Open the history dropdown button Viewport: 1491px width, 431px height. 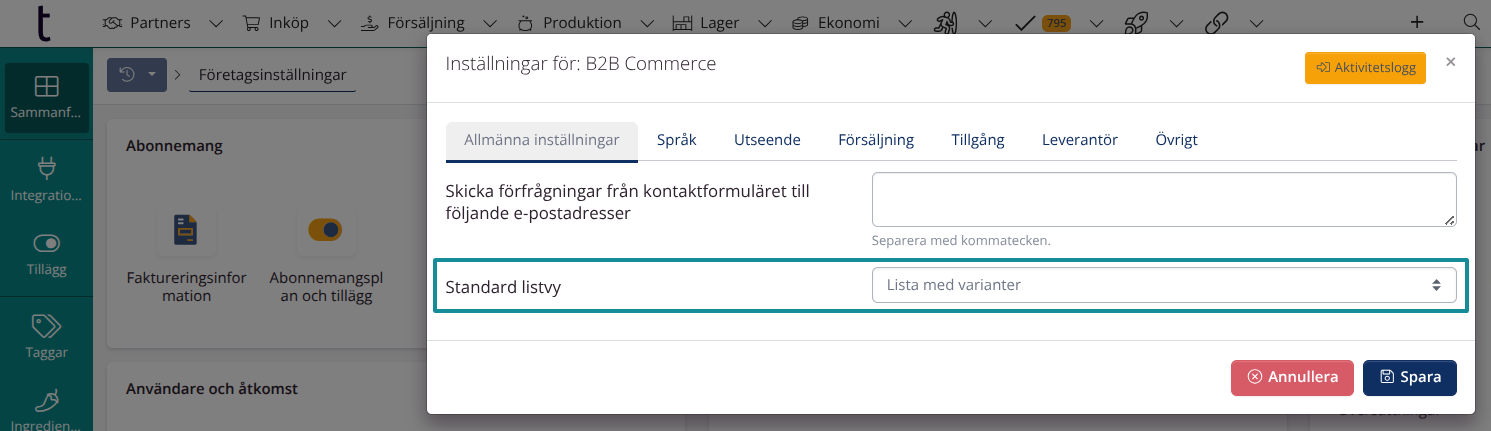tap(137, 74)
